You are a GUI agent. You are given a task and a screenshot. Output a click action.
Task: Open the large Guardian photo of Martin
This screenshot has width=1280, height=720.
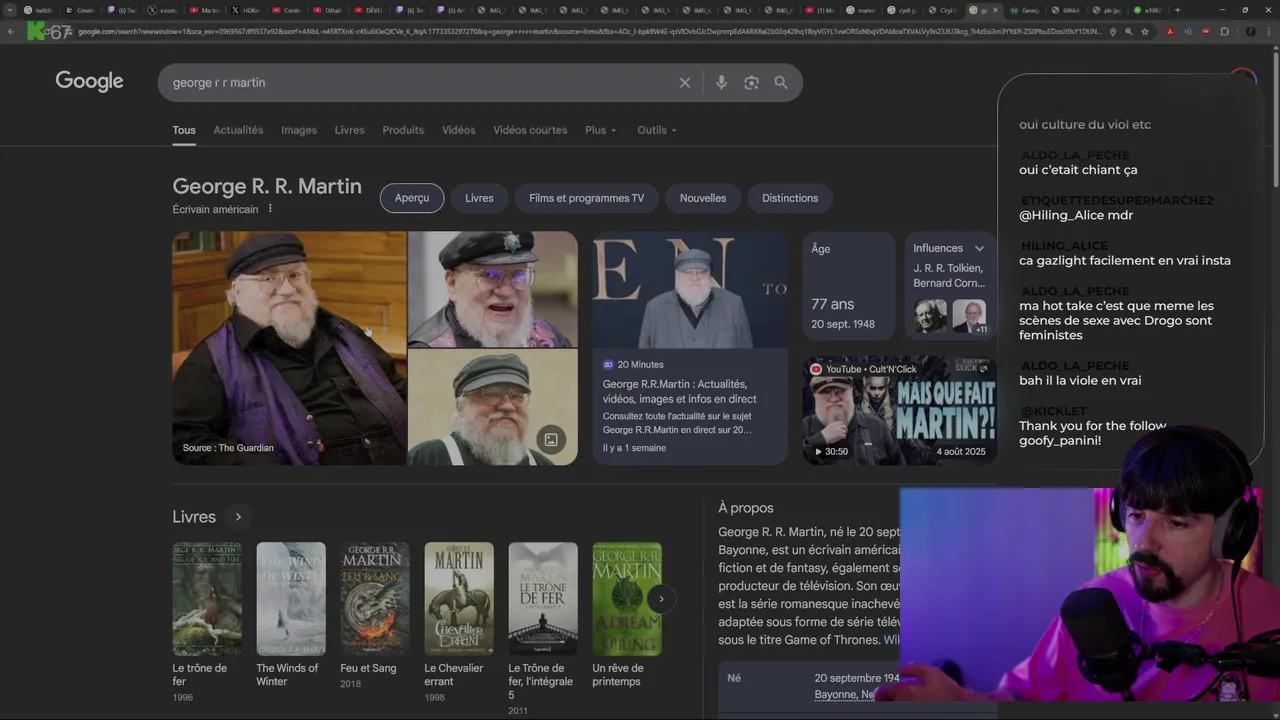point(289,348)
